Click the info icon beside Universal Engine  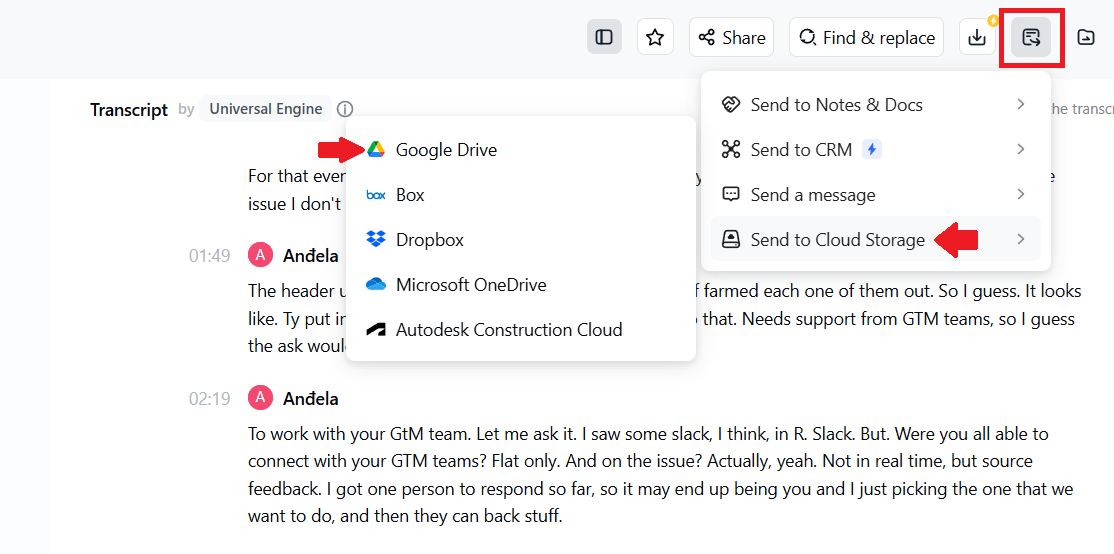pos(345,109)
